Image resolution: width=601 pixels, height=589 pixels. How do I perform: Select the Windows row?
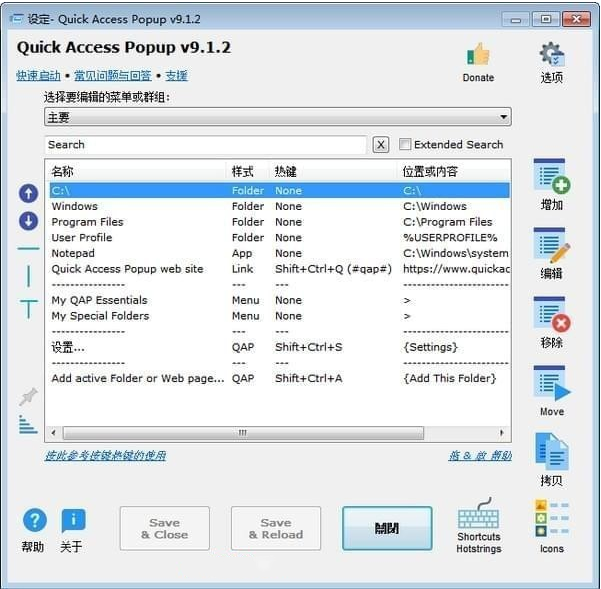coord(279,206)
